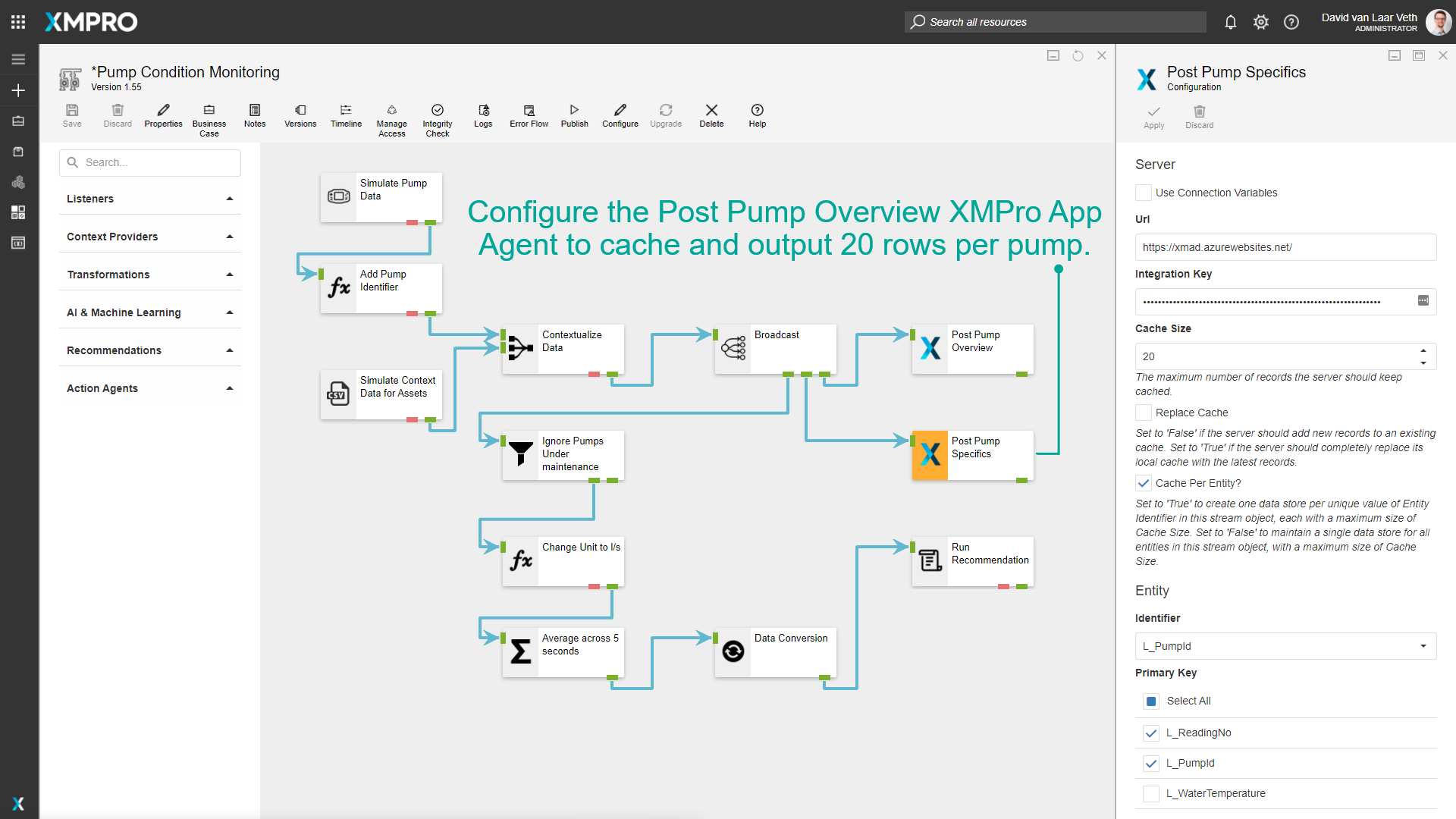1456x819 pixels.
Task: Open Versions from the toolbar
Action: click(300, 116)
